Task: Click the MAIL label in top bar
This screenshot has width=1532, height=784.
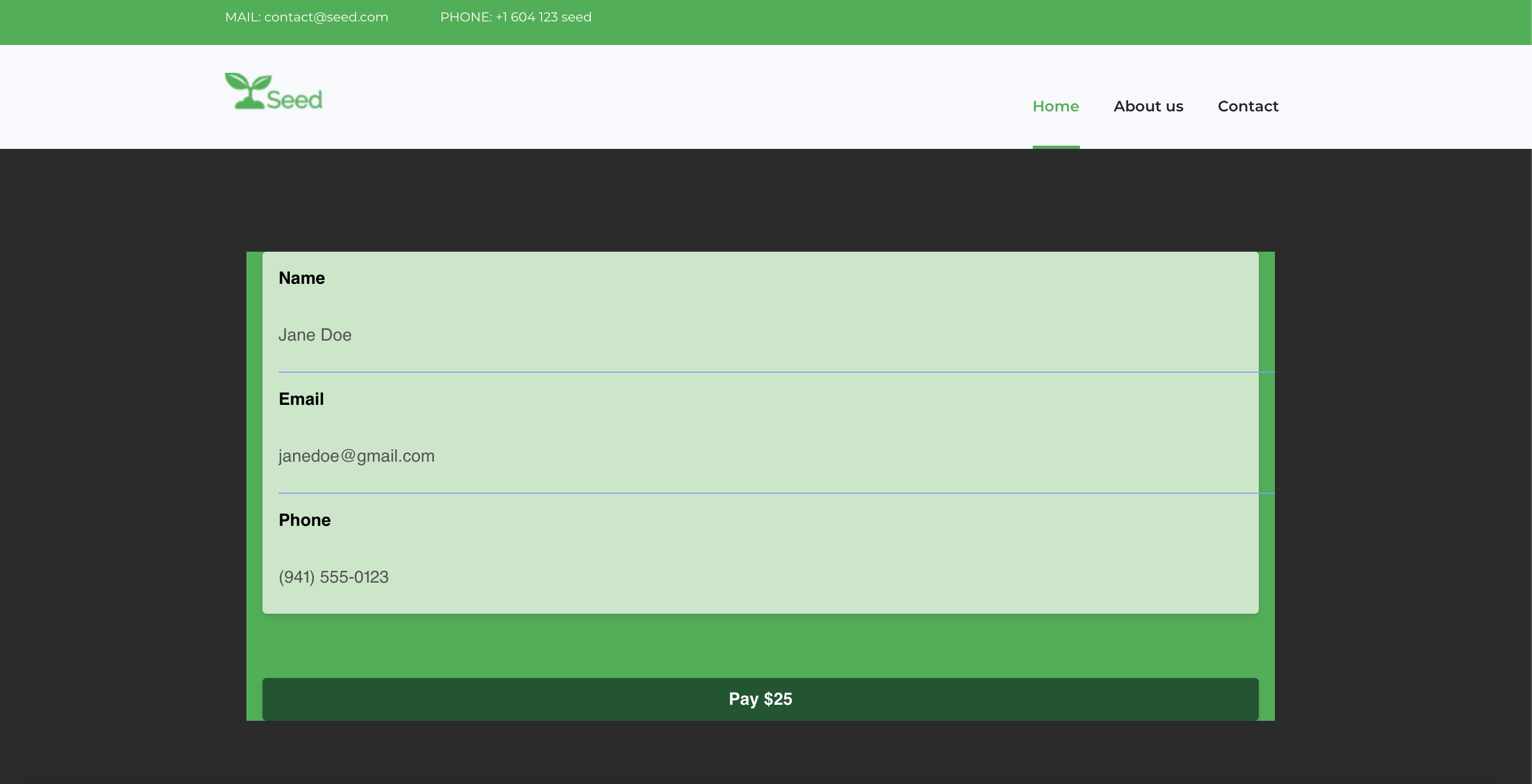Action: pyautogui.click(x=242, y=17)
